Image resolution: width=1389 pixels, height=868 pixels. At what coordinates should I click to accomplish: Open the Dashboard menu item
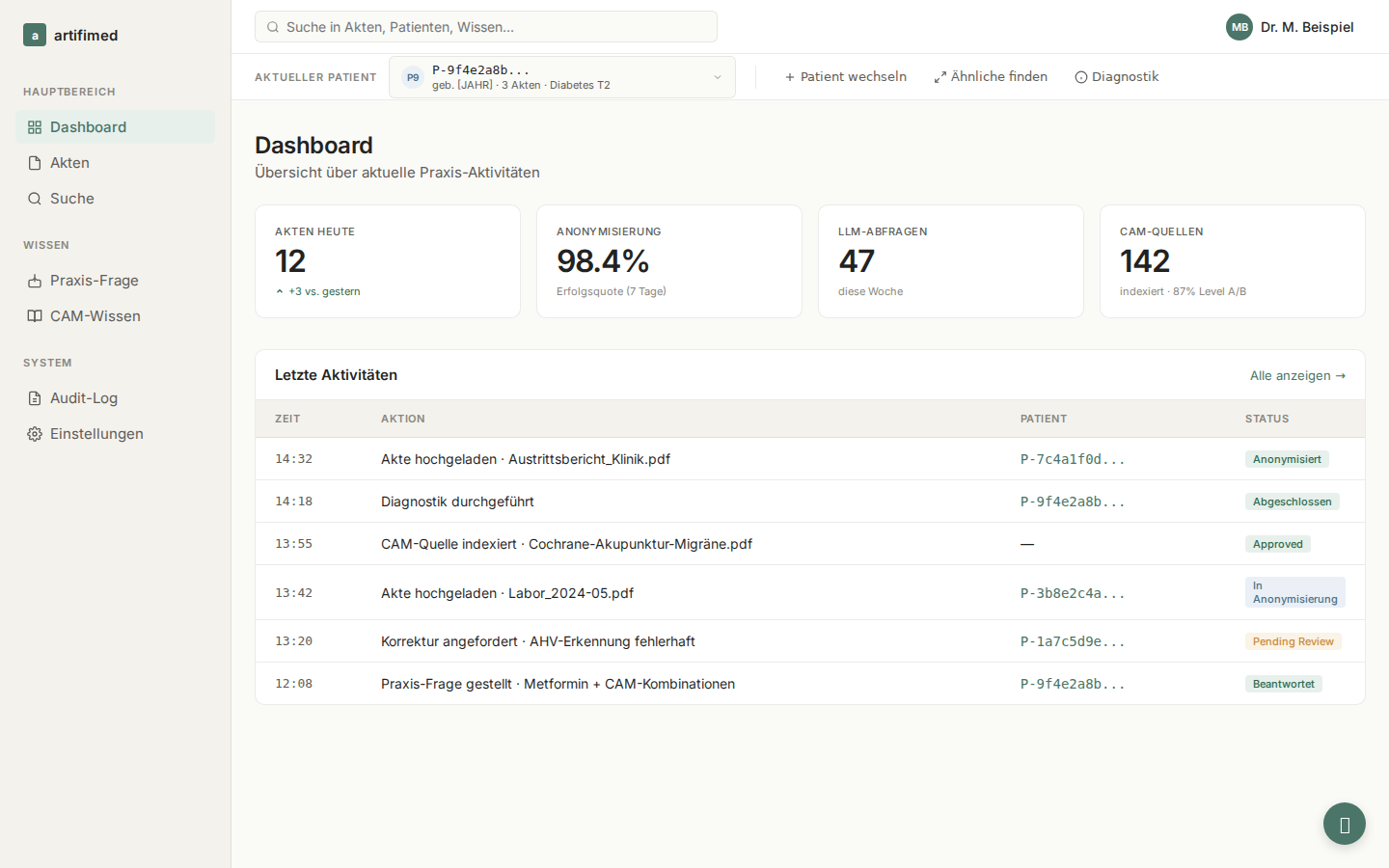point(115,127)
